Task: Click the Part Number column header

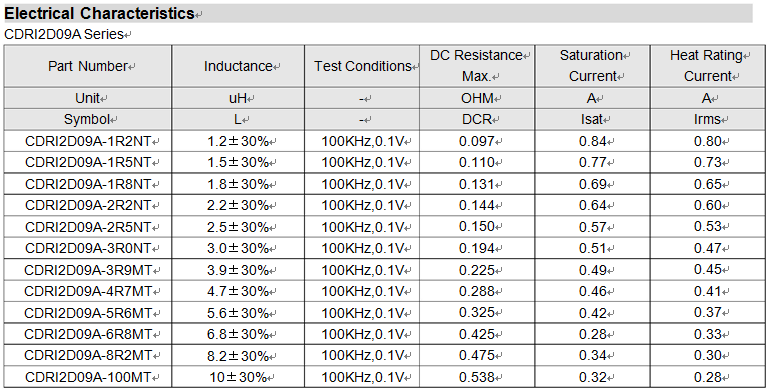Action: pyautogui.click(x=88, y=66)
